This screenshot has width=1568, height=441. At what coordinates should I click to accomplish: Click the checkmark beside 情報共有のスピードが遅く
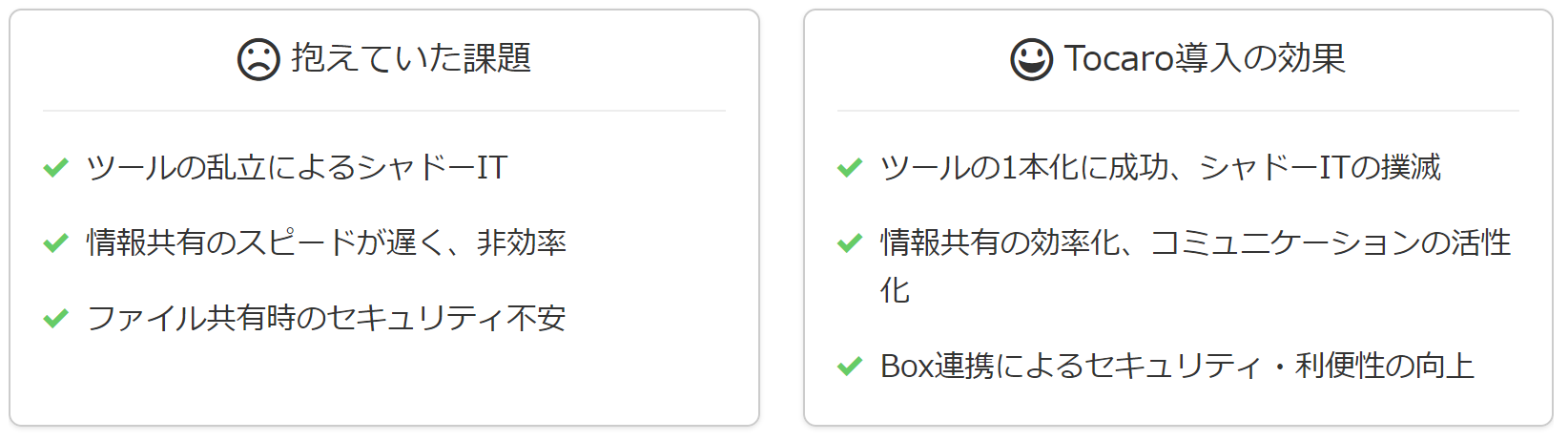pos(56,242)
